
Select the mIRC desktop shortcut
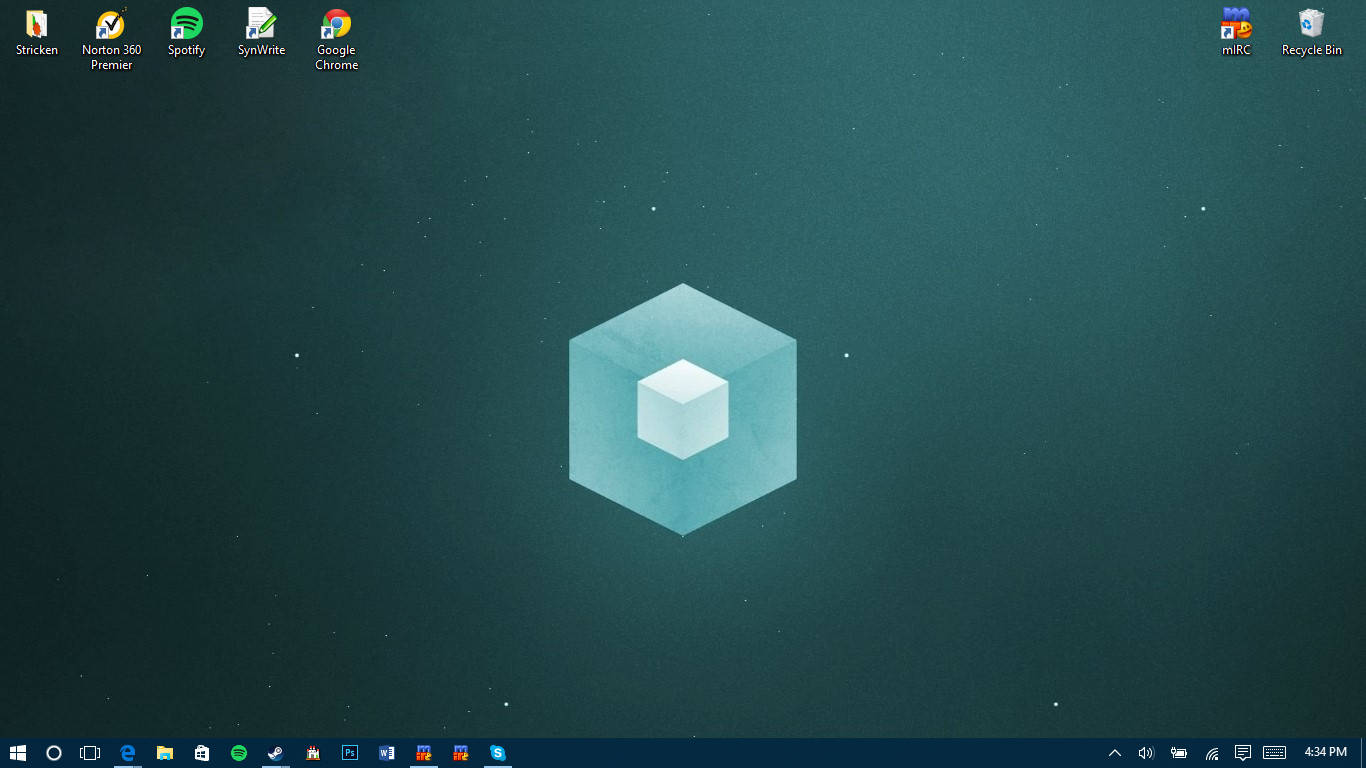[1236, 32]
